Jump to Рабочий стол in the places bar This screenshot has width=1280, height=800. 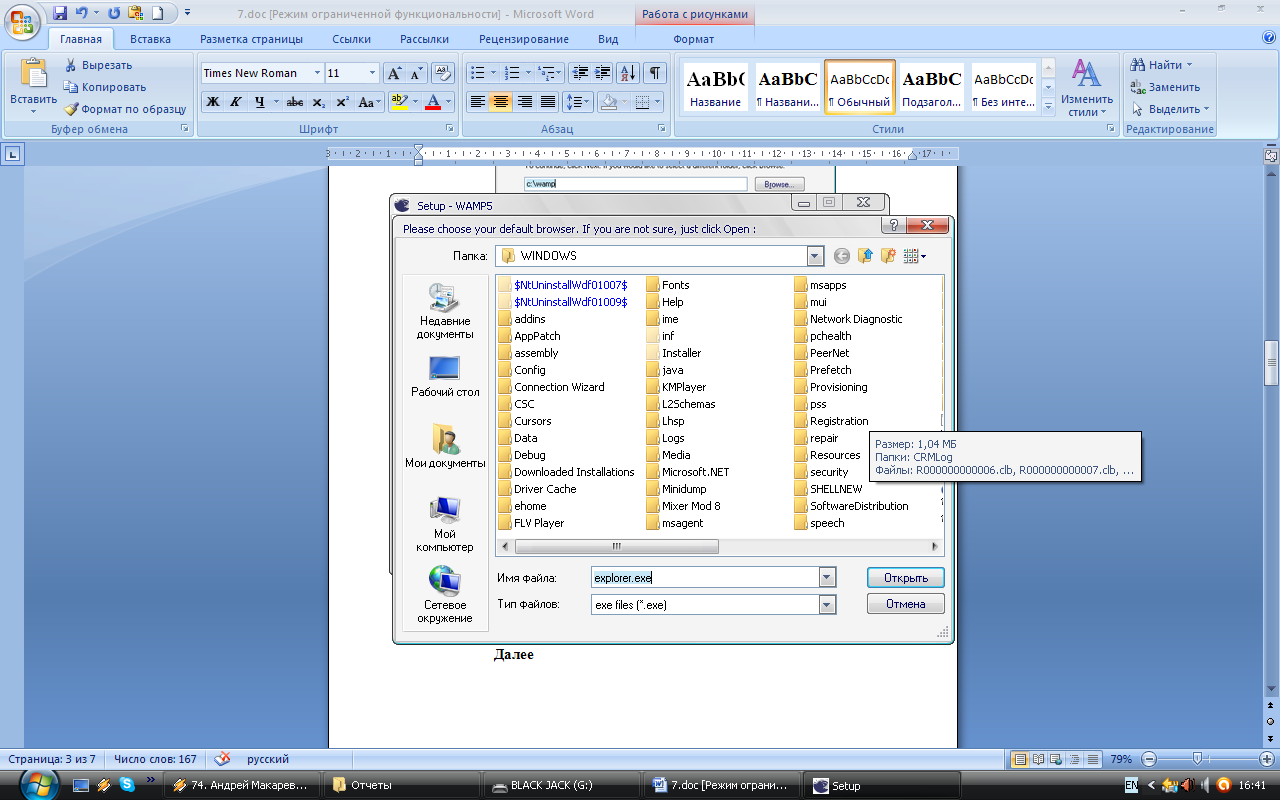[445, 377]
